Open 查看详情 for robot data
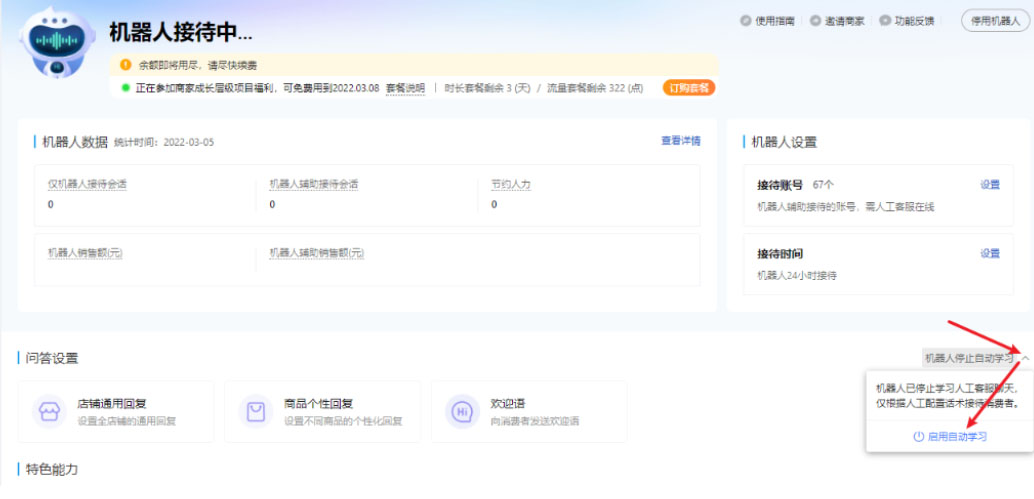The width and height of the screenshot is (1034, 499). (681, 140)
